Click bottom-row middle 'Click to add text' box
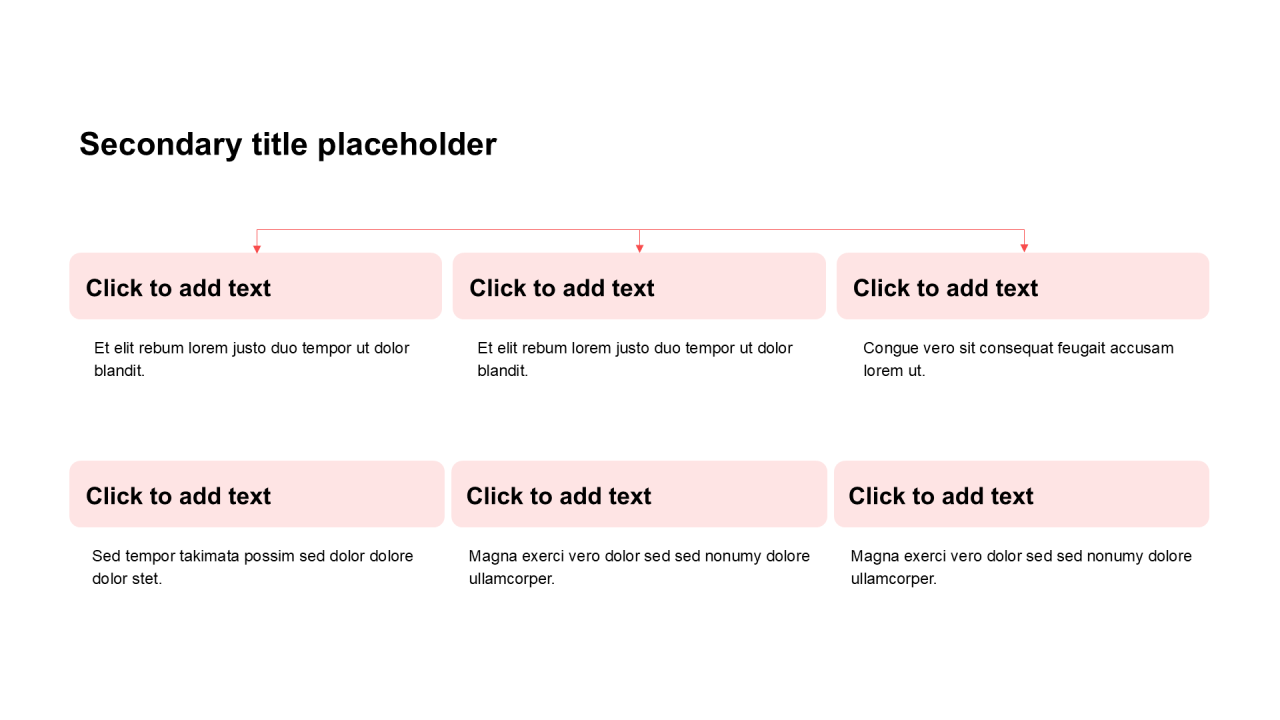Image resolution: width=1280 pixels, height=720 pixels. pyautogui.click(x=639, y=495)
